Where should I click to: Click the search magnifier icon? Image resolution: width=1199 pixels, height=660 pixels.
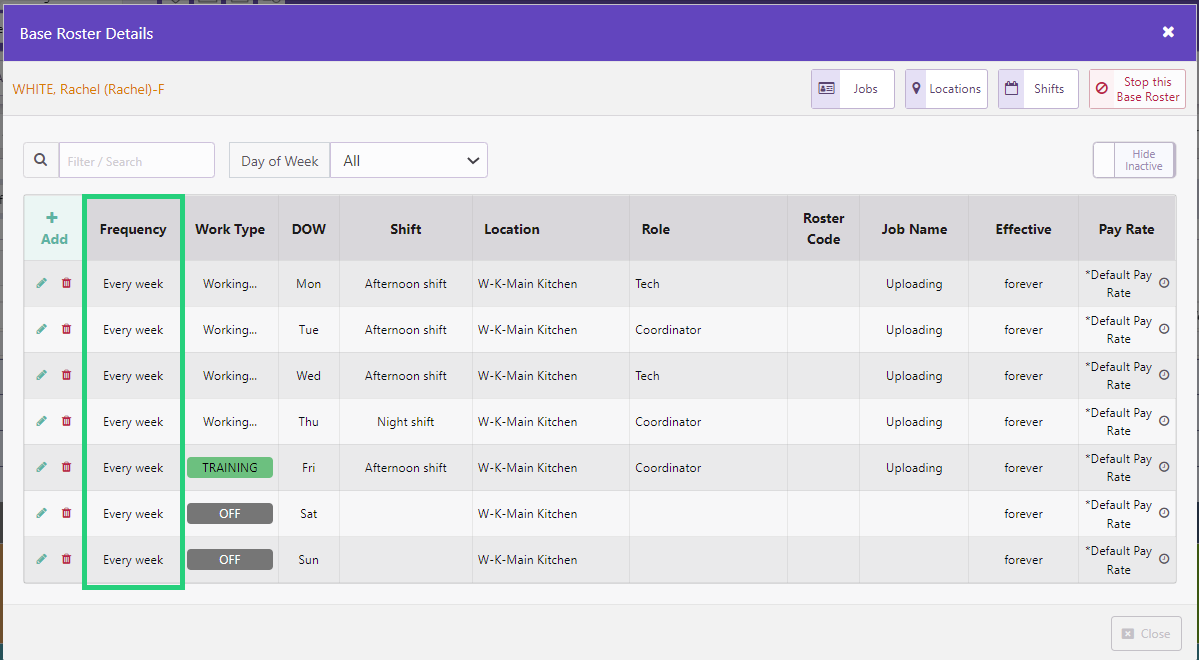(41, 159)
